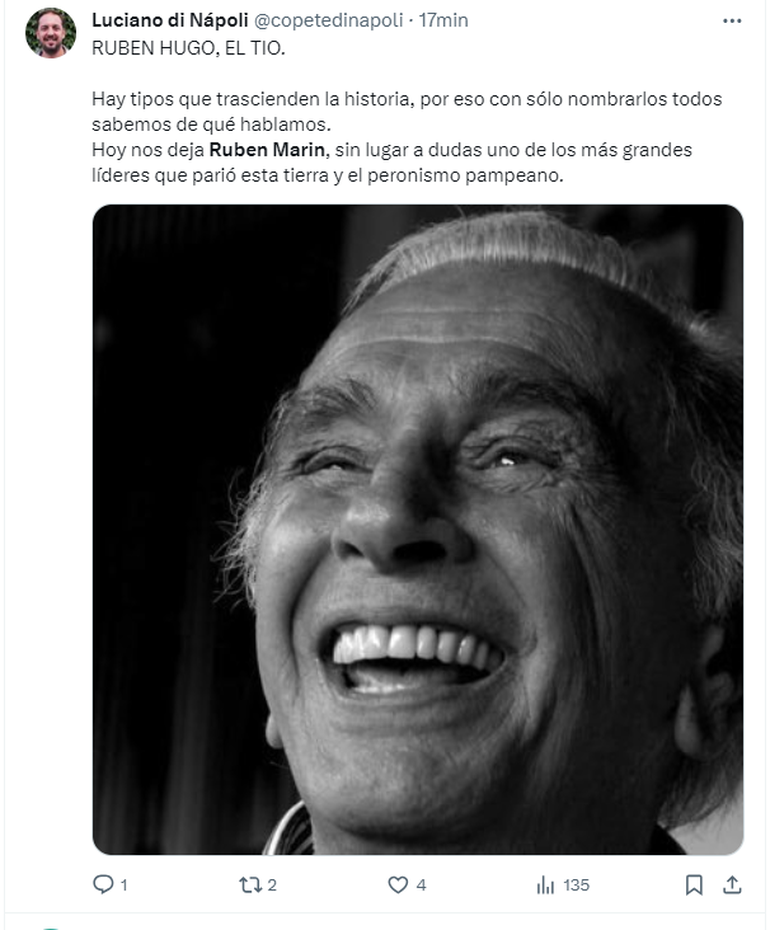Click the like count number 4
The width and height of the screenshot is (770, 930).
pos(421,886)
